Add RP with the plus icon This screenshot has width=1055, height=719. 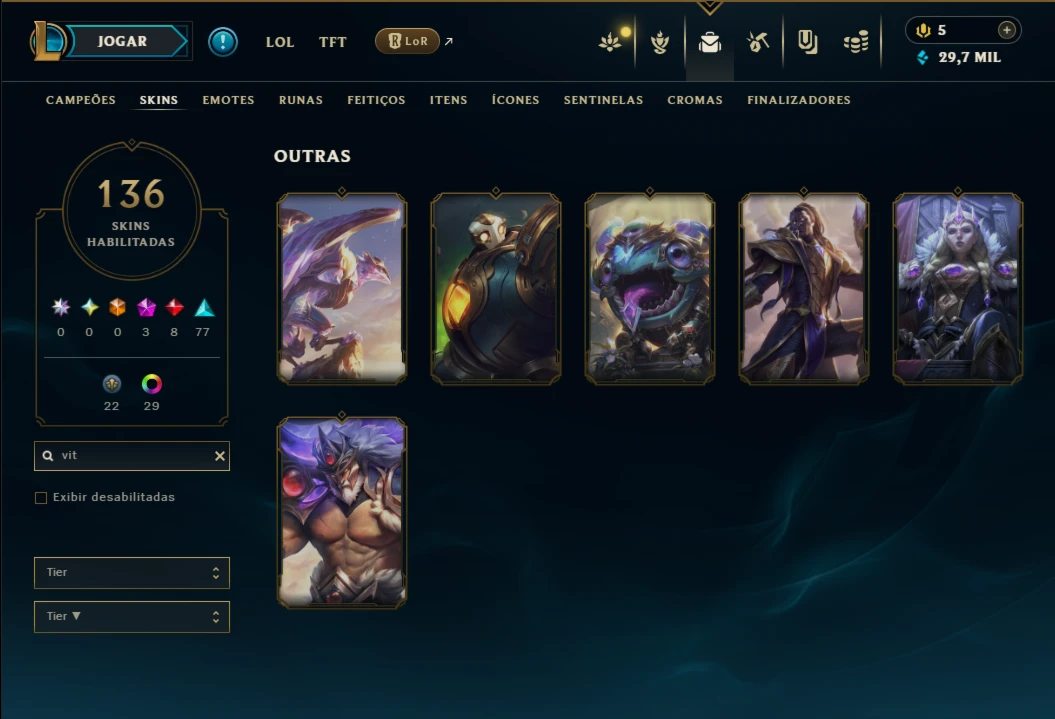[x=1007, y=30]
